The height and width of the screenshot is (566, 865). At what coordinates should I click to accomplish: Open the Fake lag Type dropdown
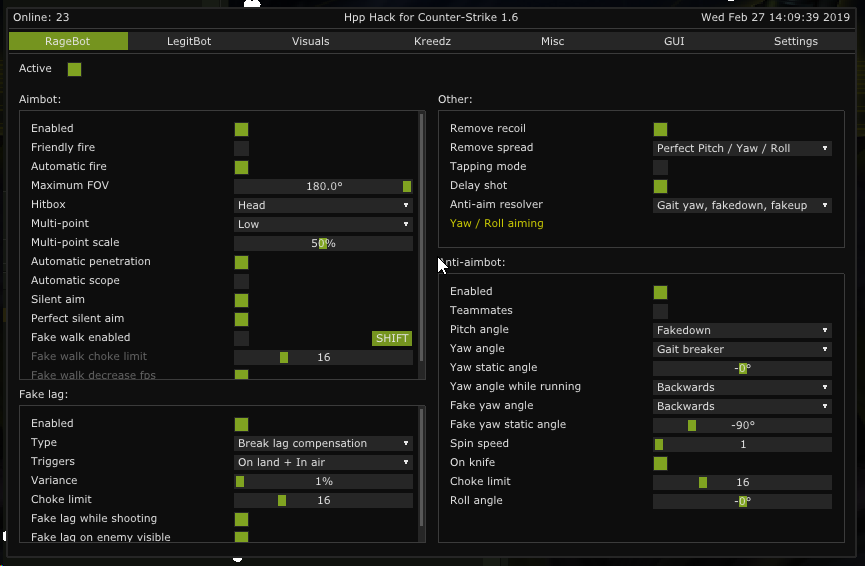pyautogui.click(x=323, y=443)
